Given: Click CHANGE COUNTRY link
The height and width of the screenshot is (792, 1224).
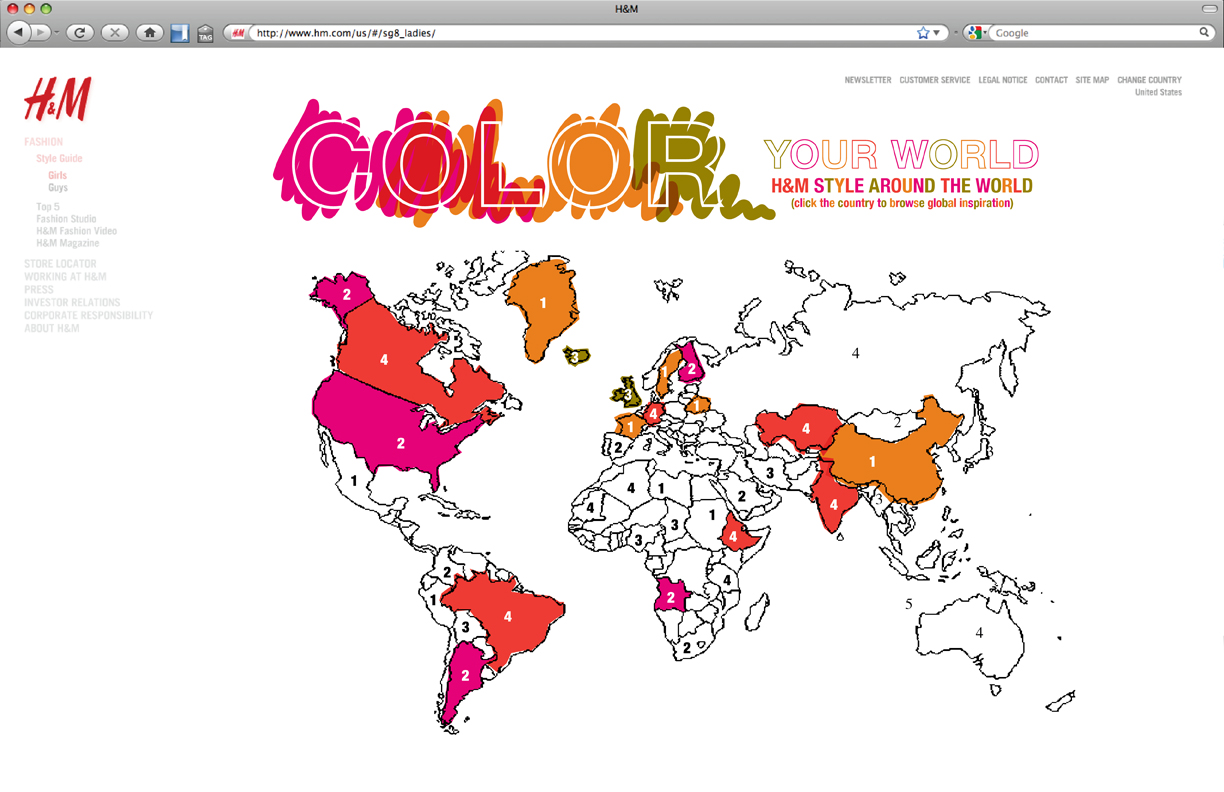Looking at the screenshot, I should pyautogui.click(x=1149, y=80).
